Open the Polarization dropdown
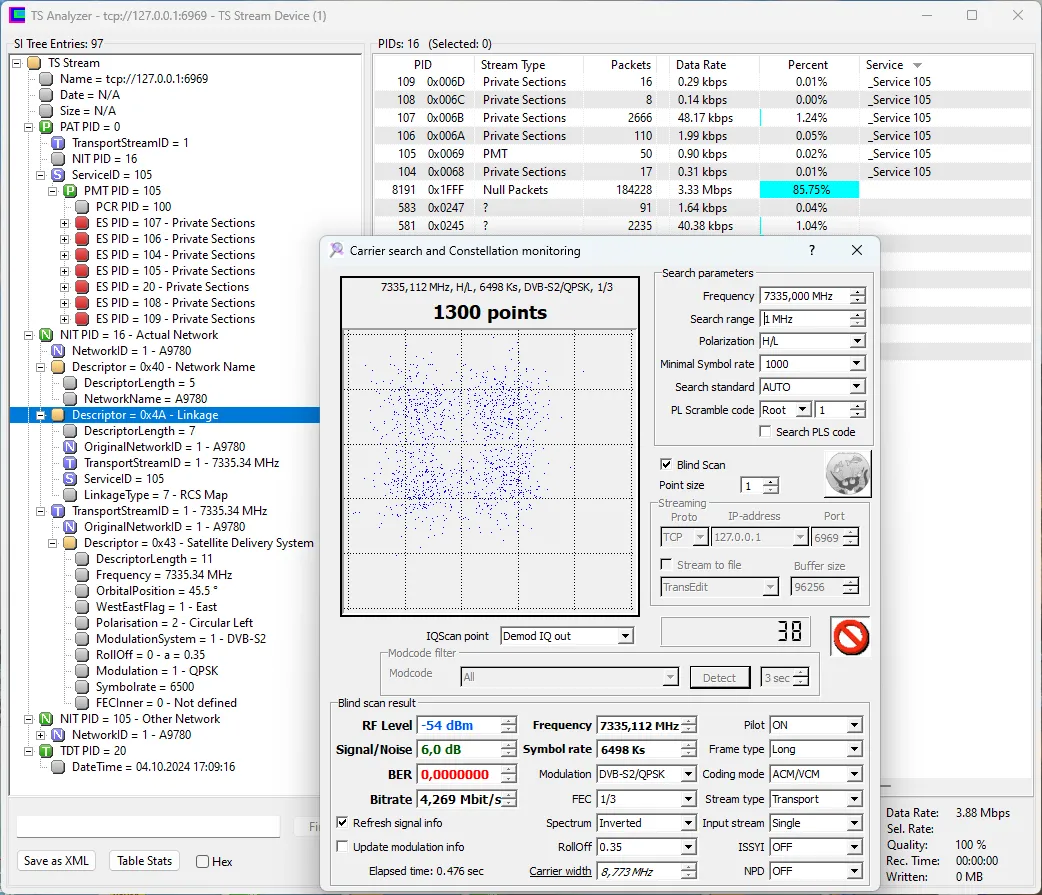This screenshot has width=1042, height=895. point(857,341)
